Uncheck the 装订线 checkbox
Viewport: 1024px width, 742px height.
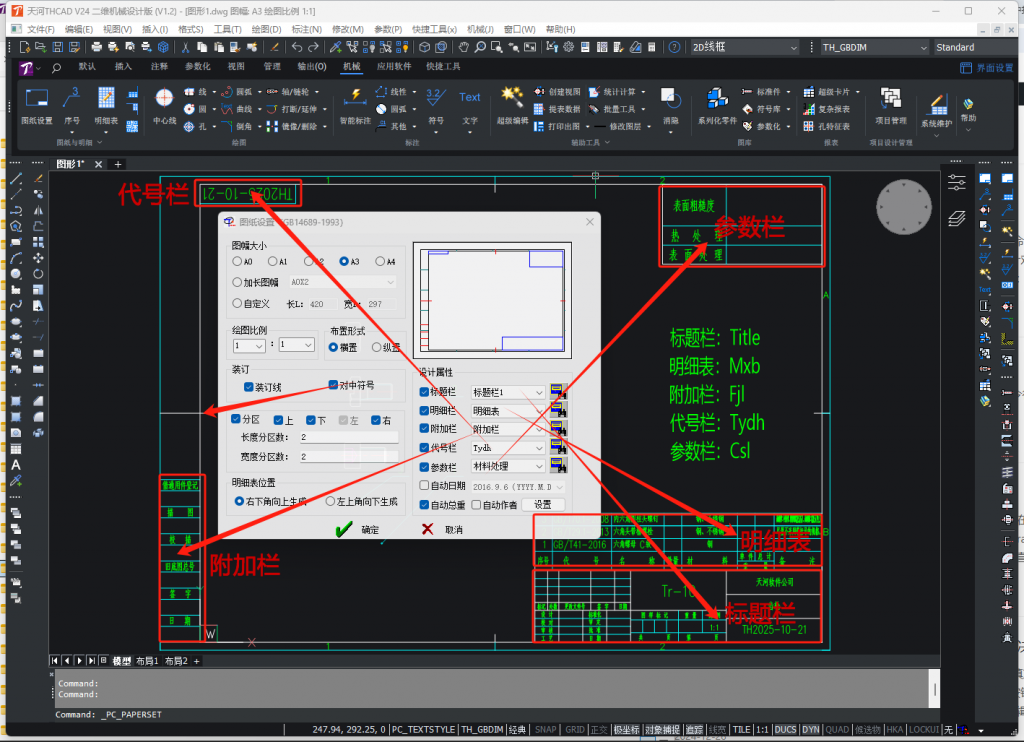249,386
